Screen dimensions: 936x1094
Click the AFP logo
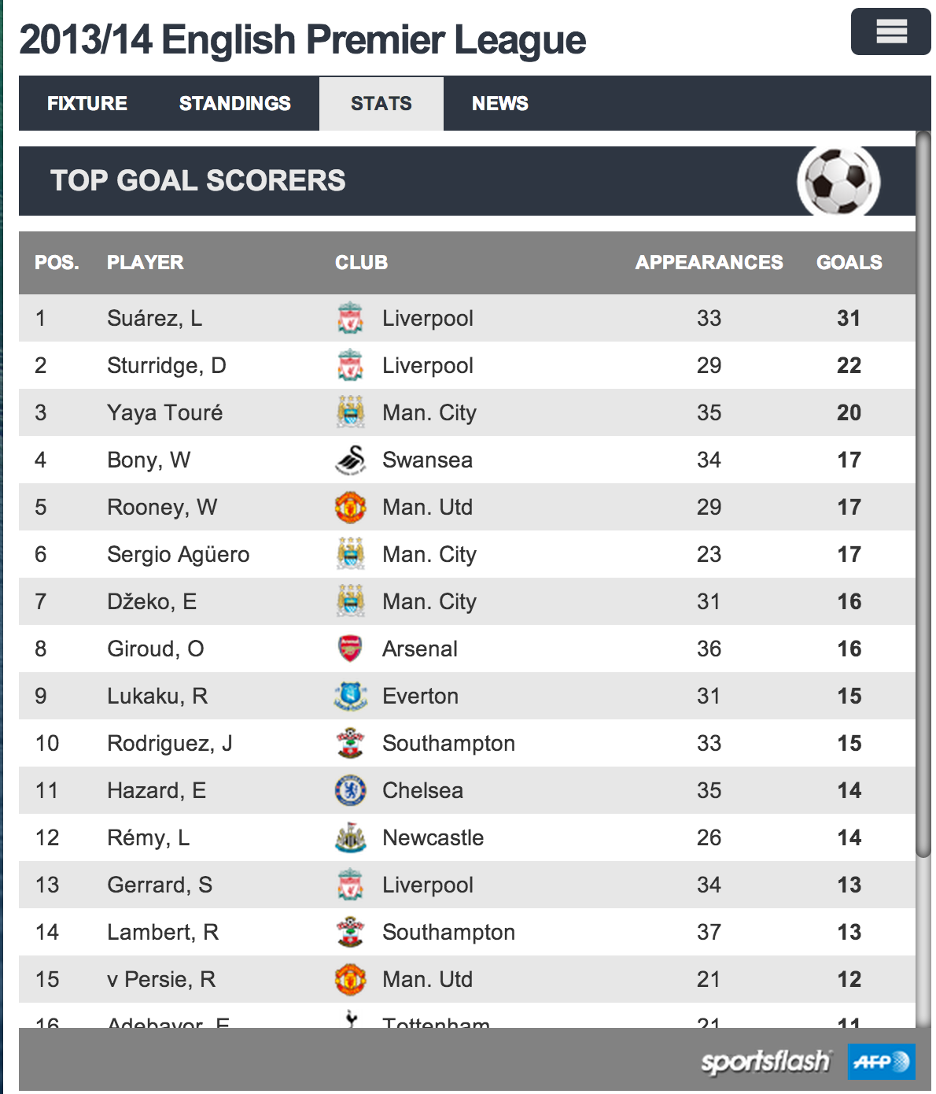(x=882, y=1062)
